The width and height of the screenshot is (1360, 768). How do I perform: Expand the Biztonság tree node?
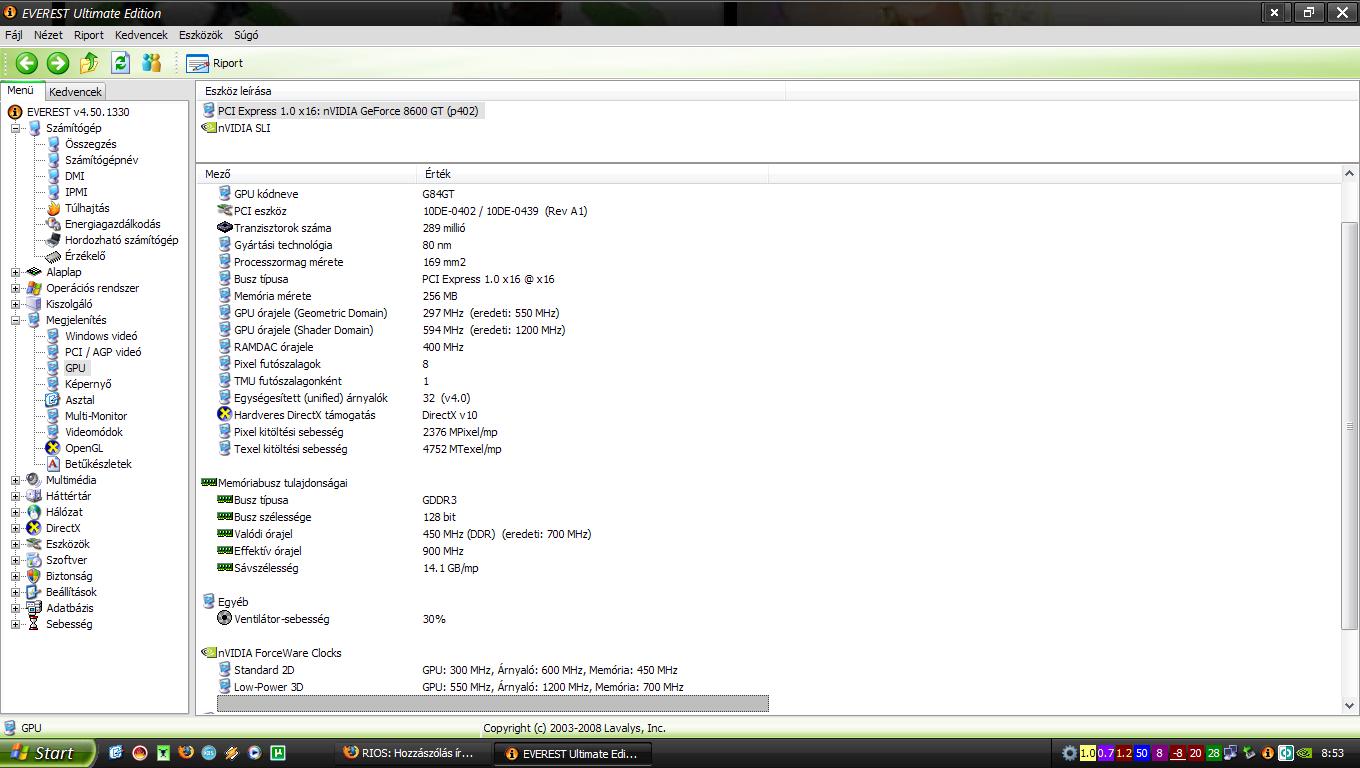pos(15,576)
